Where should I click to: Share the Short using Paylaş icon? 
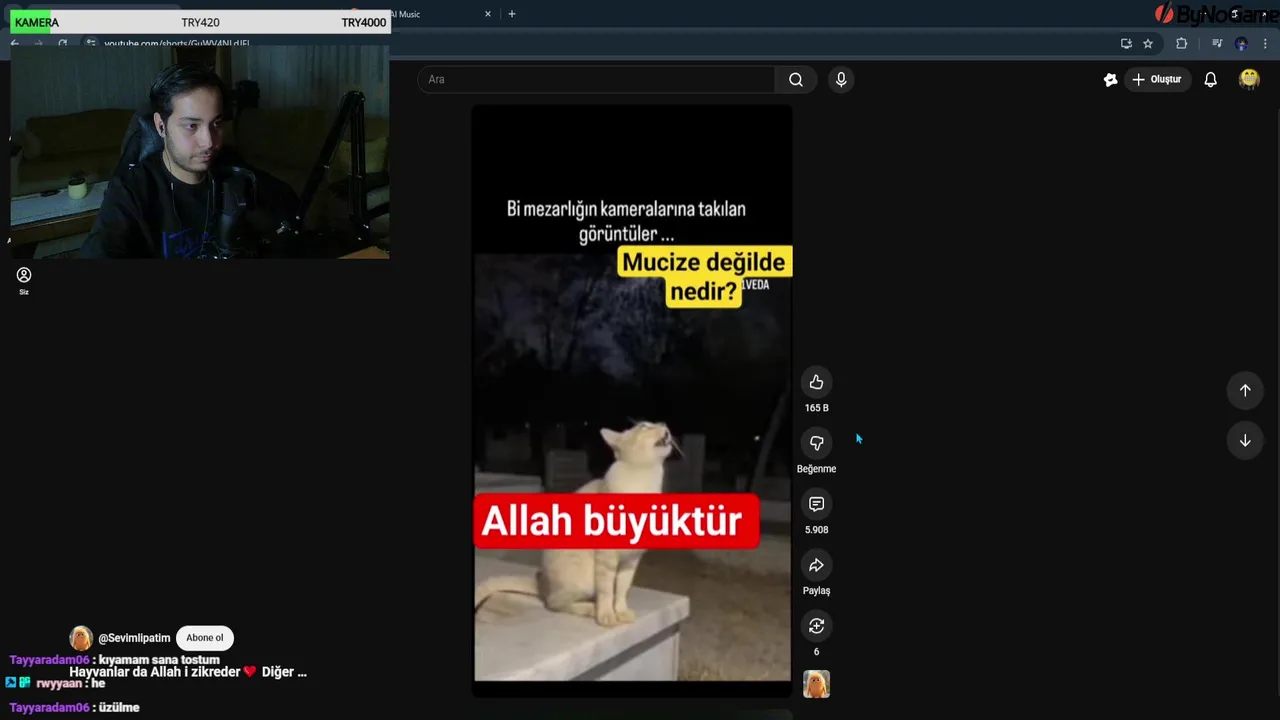tap(816, 565)
